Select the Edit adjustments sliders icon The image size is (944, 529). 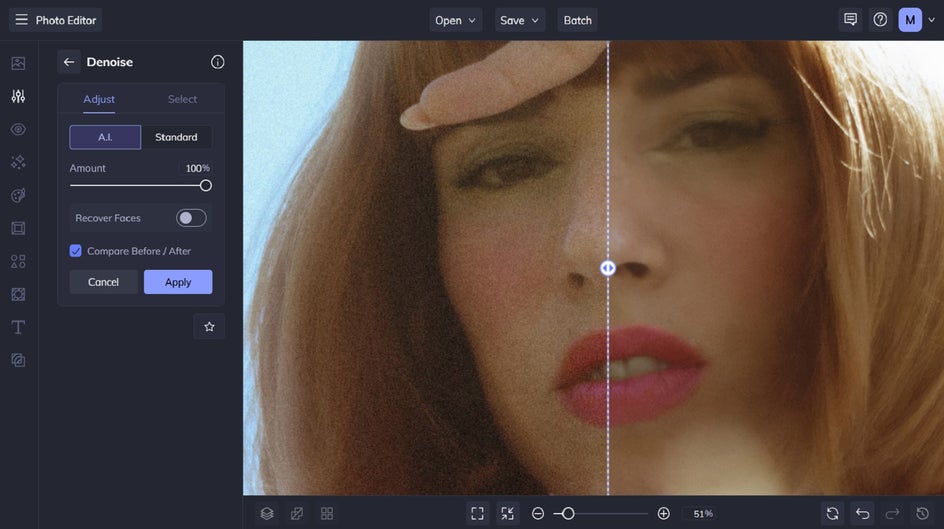tap(18, 96)
